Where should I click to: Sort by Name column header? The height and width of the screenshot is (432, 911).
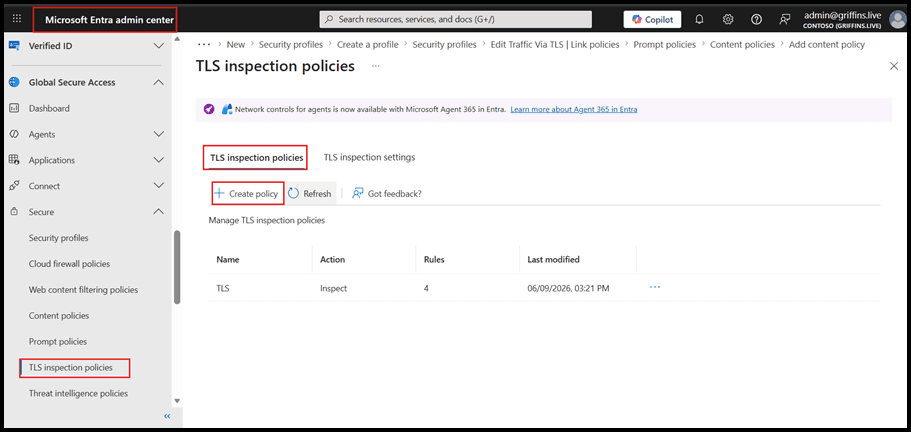228,260
